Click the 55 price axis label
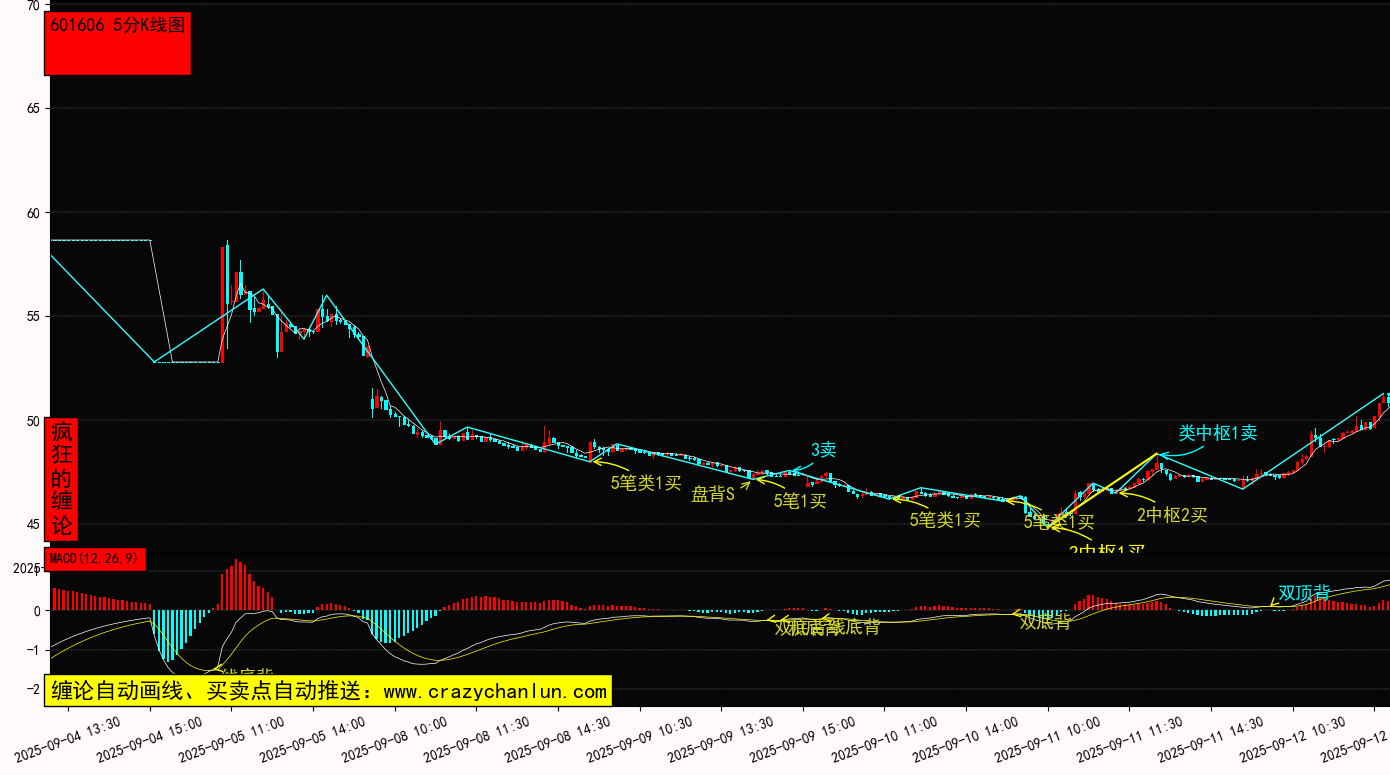1390x775 pixels. [x=33, y=316]
